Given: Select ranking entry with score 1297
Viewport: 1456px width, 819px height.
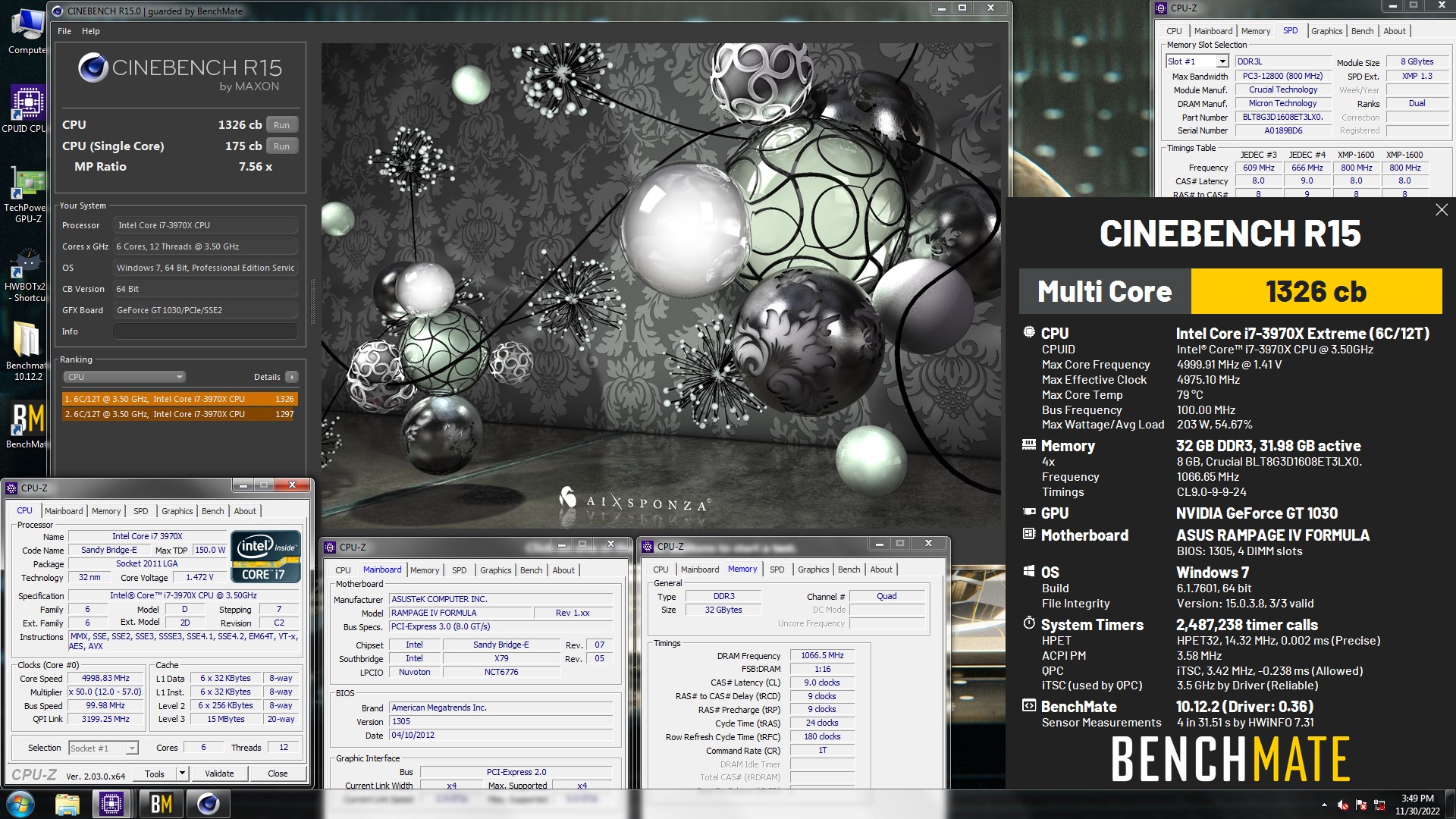Looking at the screenshot, I should (180, 414).
